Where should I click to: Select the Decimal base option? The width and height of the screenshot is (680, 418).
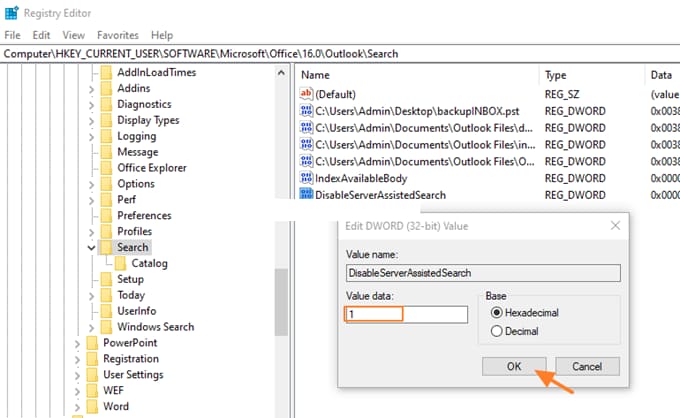coord(496,333)
